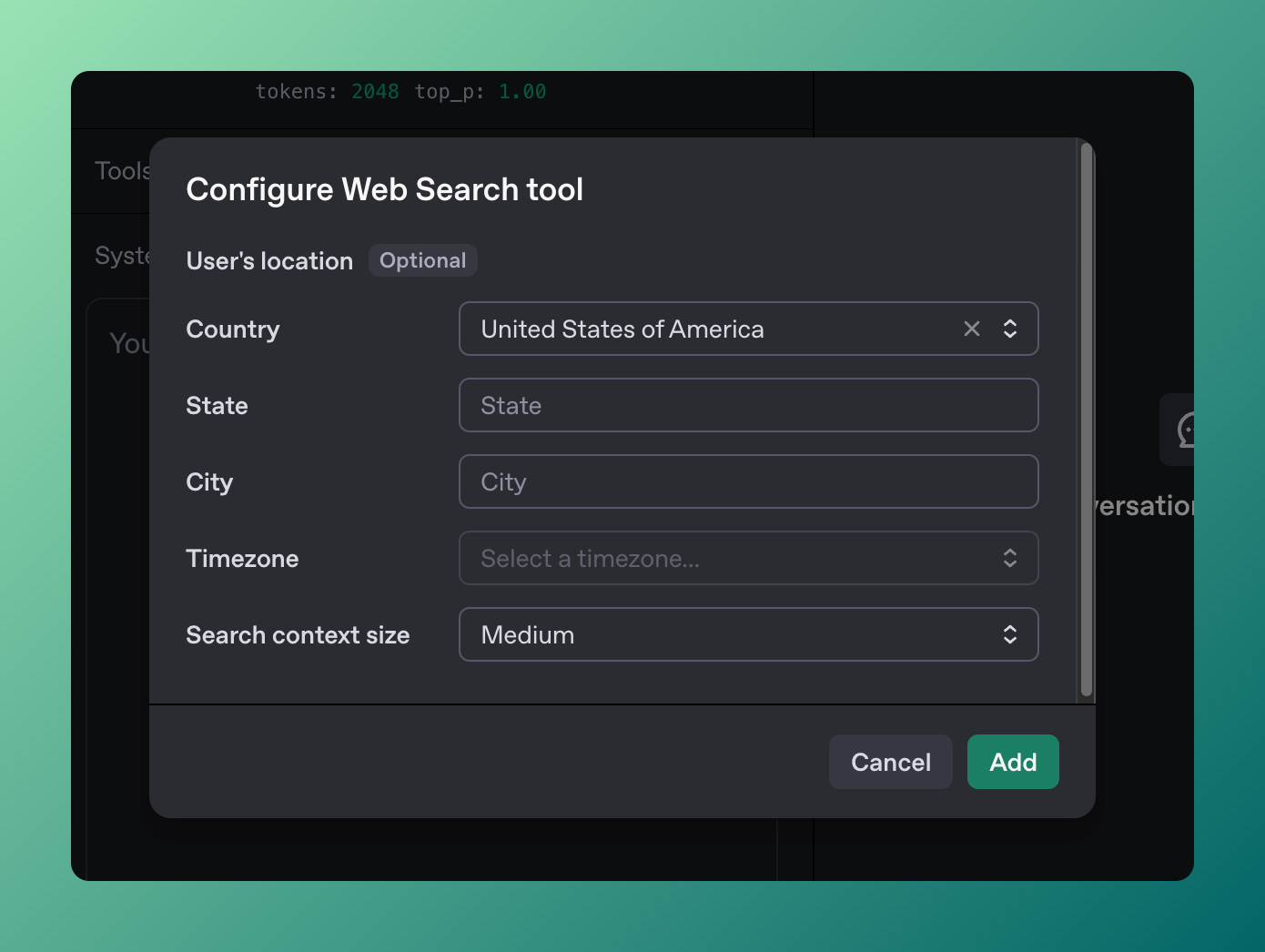
Task: Open the Country dropdown chevron
Action: (1010, 329)
